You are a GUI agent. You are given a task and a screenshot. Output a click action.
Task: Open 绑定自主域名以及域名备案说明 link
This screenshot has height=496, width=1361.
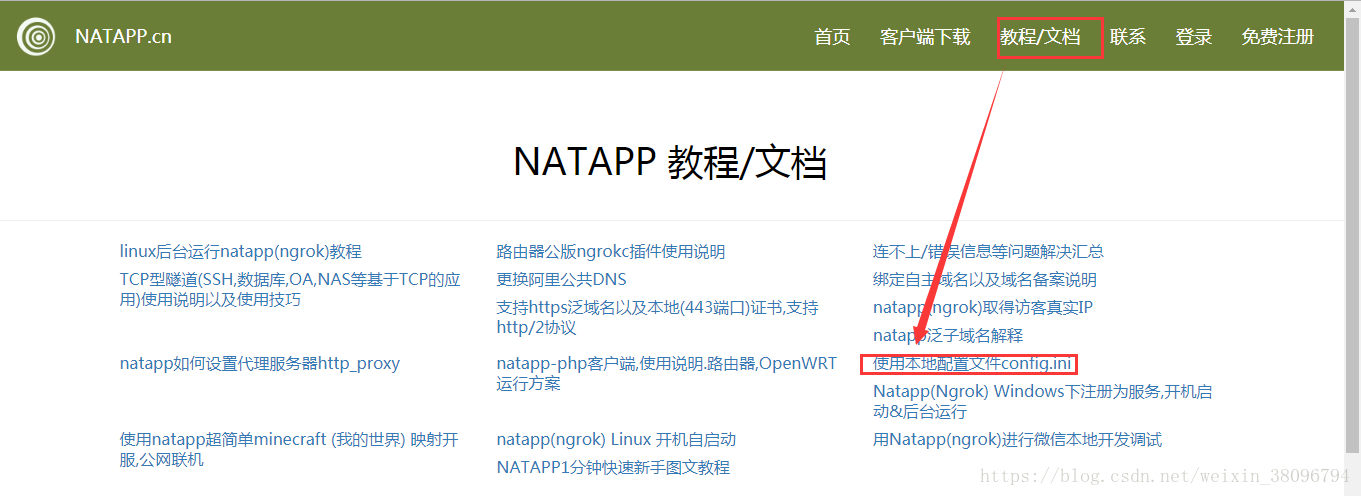tap(985, 280)
